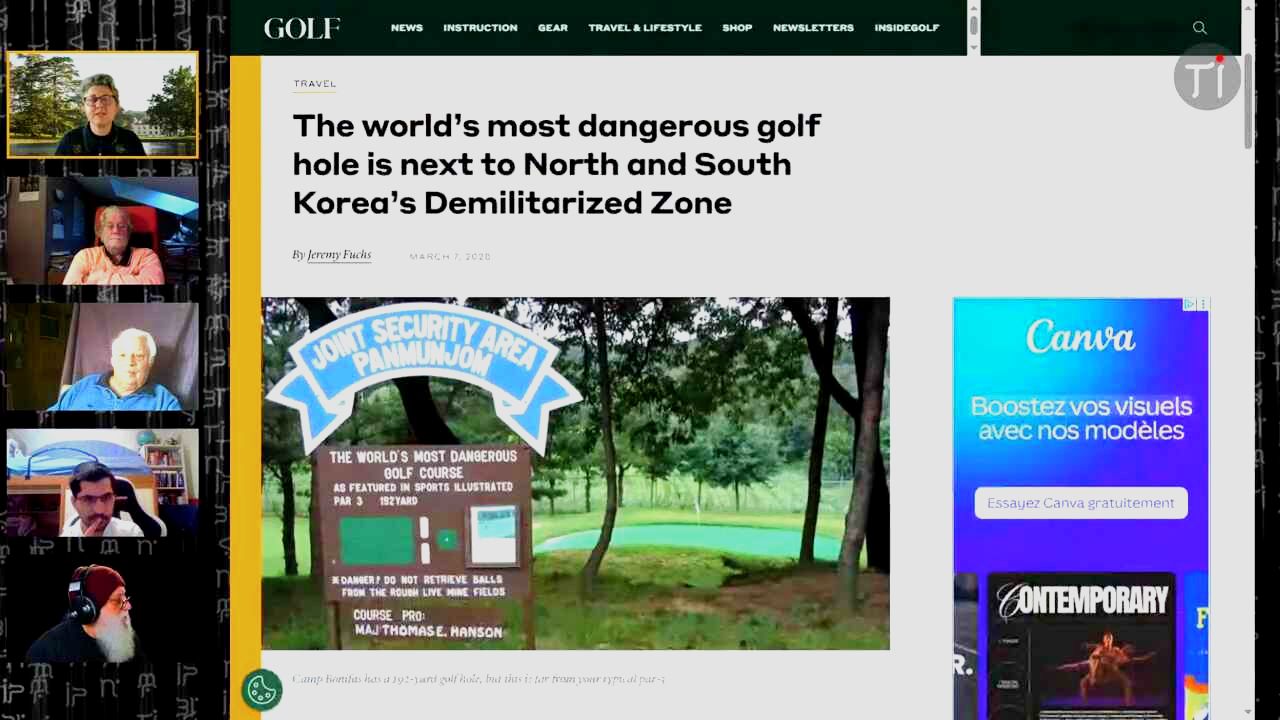Open the Instruction menu
Image resolution: width=1280 pixels, height=720 pixels.
[x=480, y=28]
